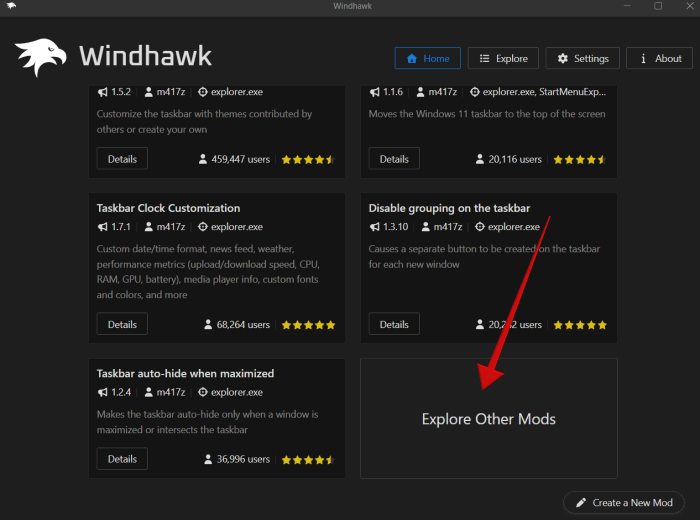Image resolution: width=700 pixels, height=520 pixels.
Task: Click the gear icon on Settings tab
Action: coord(562,58)
